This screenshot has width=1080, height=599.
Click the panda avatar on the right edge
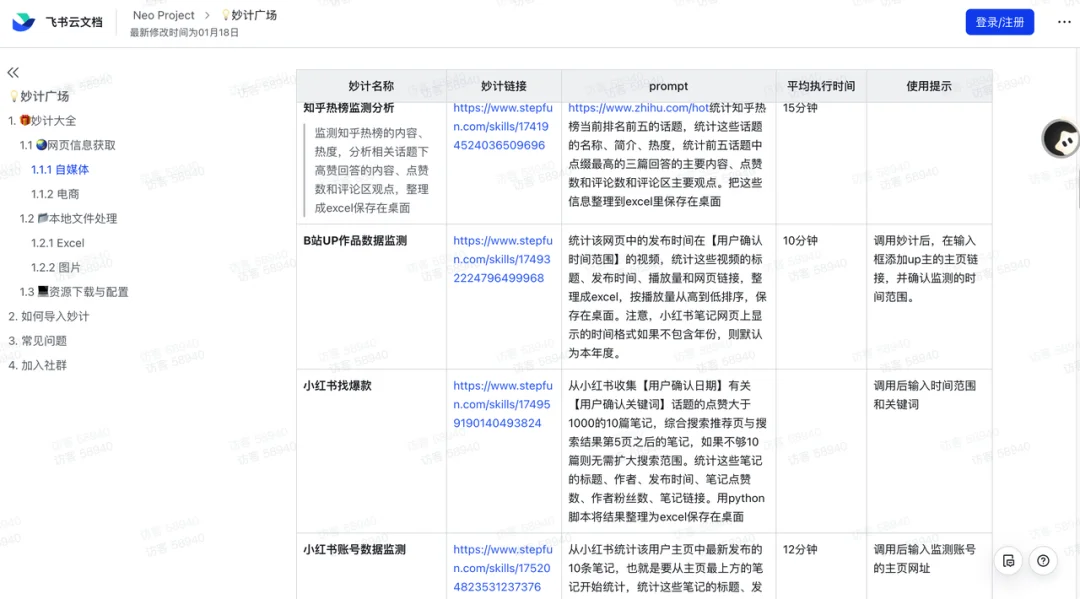pyautogui.click(x=1059, y=138)
